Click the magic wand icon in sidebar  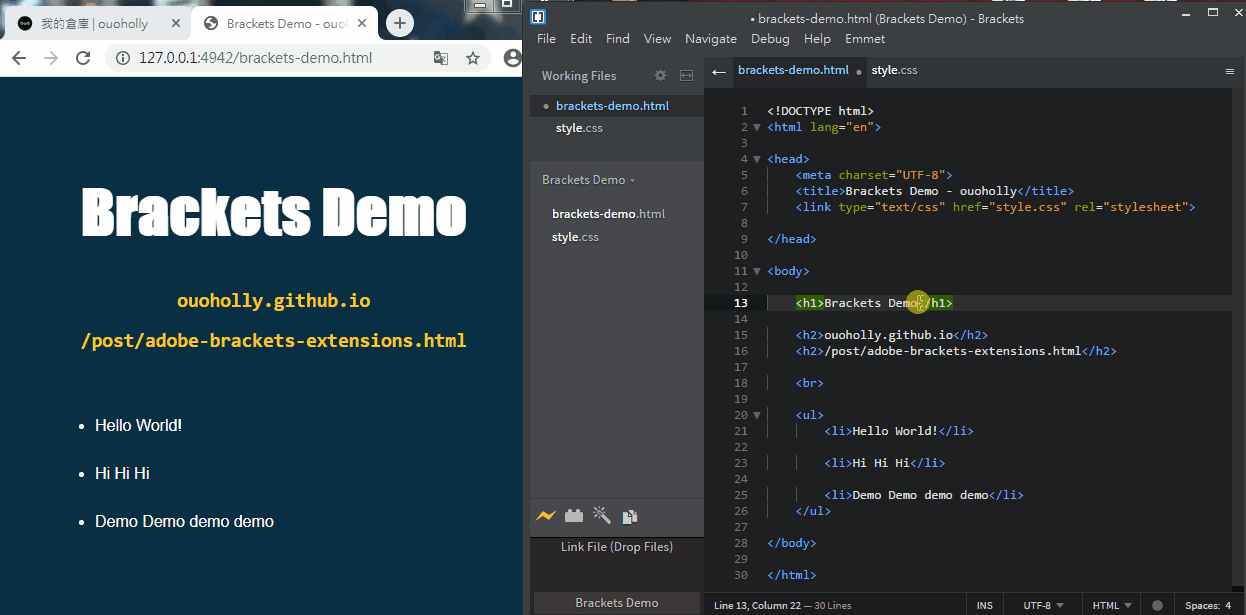[602, 515]
